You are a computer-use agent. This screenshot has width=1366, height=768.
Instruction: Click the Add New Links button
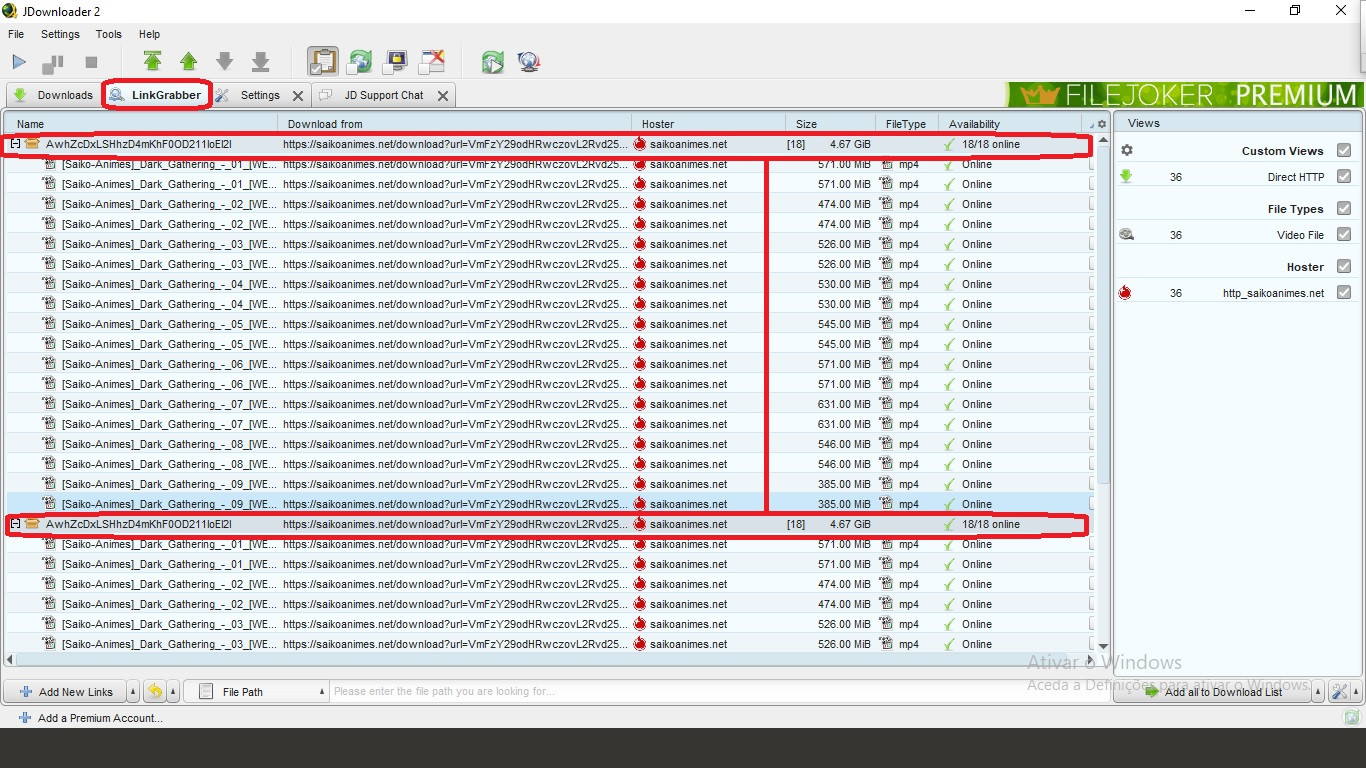[x=64, y=692]
